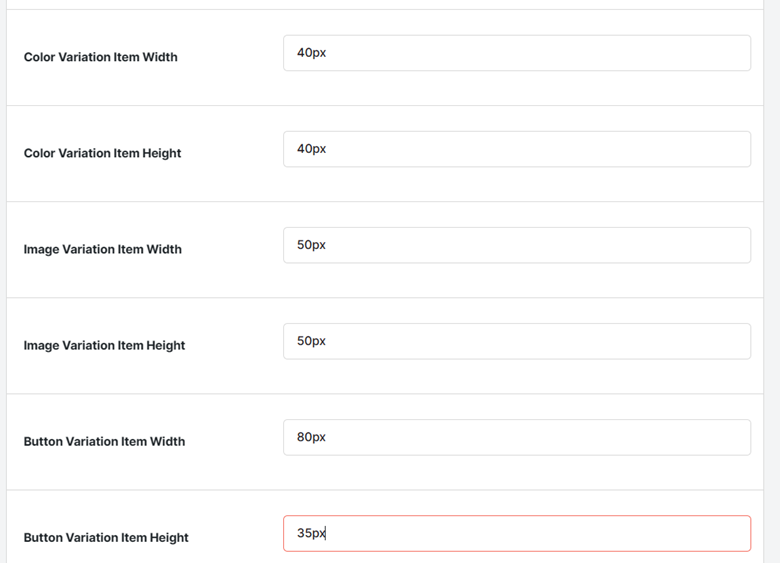This screenshot has width=780, height=563.
Task: Focus the Color Variation Item Width field
Action: 517,53
